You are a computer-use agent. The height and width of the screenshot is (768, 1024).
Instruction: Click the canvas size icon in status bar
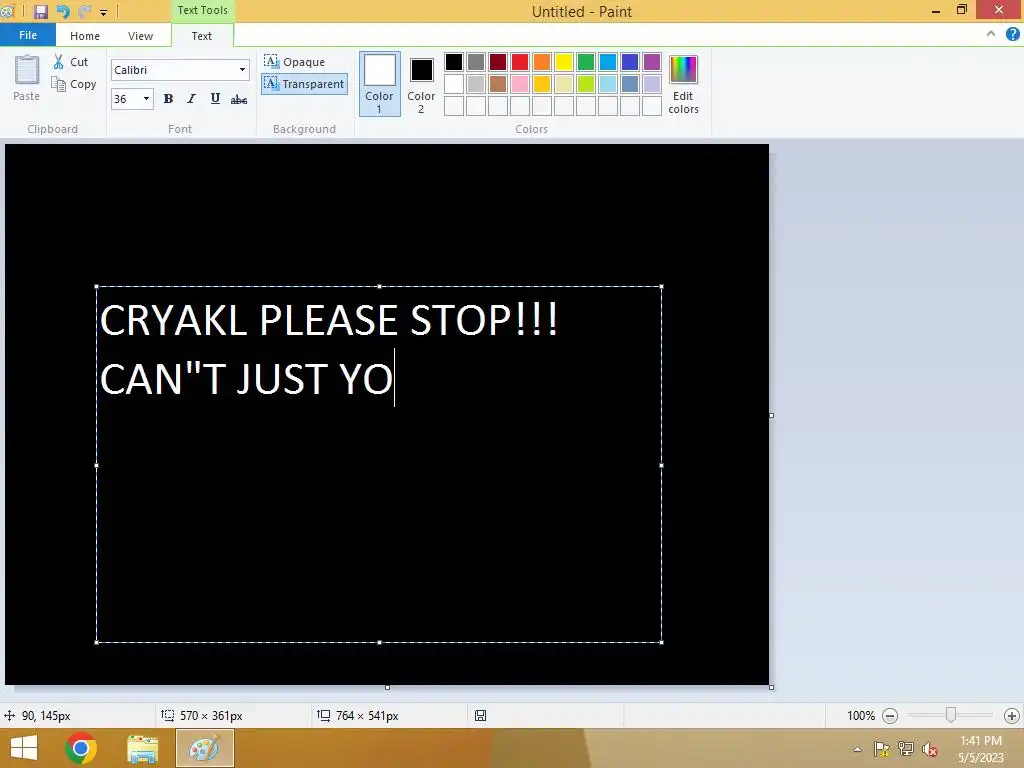[x=323, y=716]
